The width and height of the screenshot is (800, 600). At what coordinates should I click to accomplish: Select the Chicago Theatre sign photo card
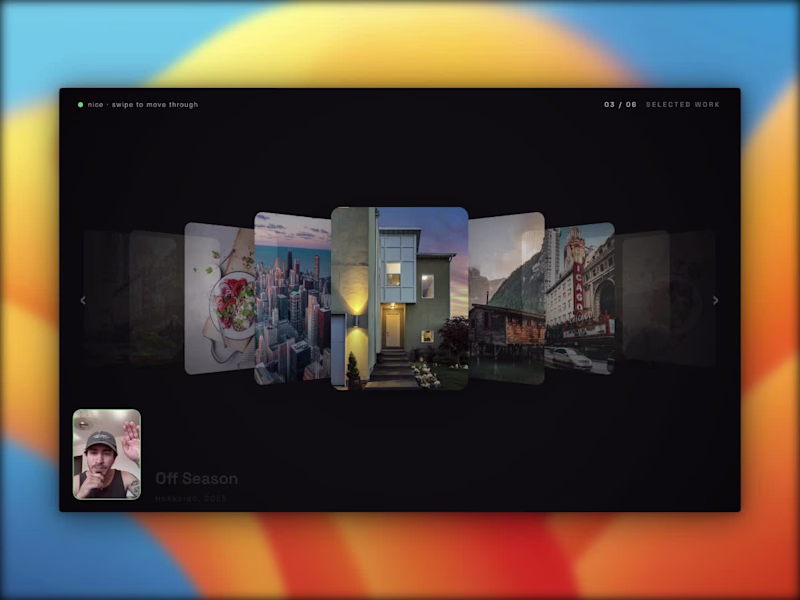click(580, 298)
